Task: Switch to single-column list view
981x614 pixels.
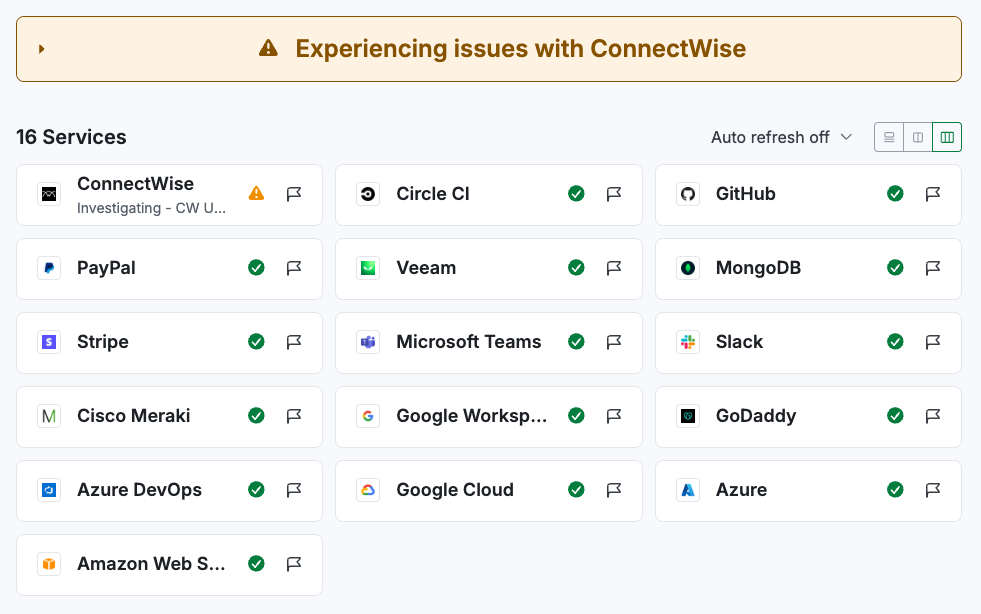Action: point(889,137)
